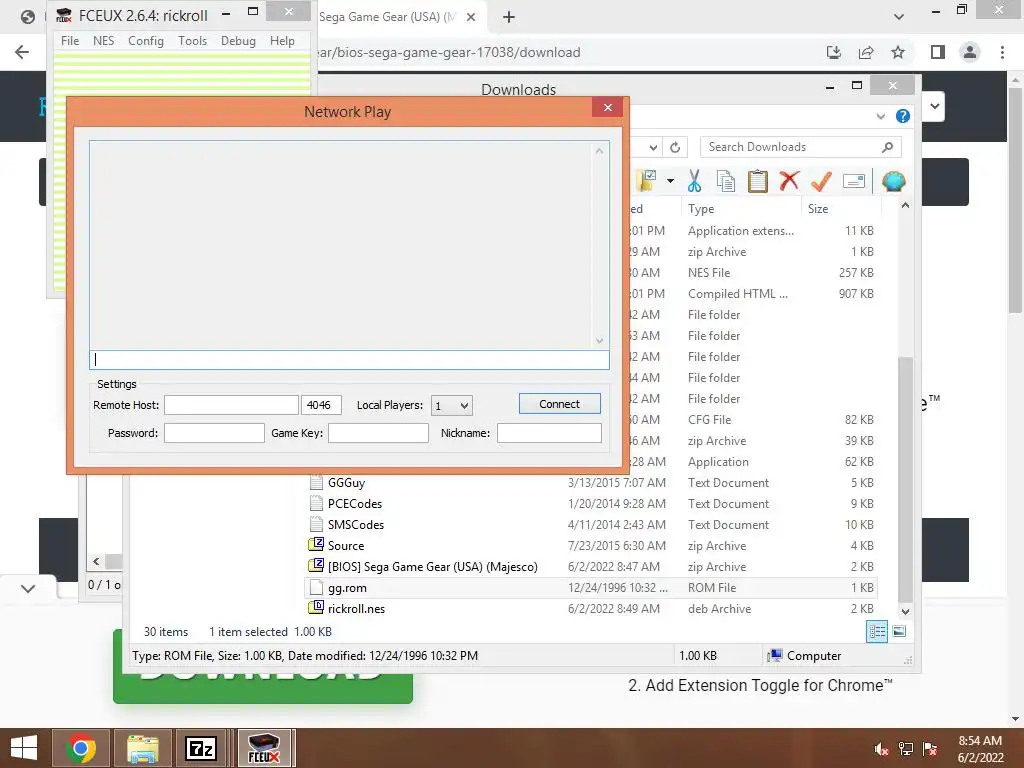Click the chat message entry box
The image size is (1024, 768).
point(349,360)
